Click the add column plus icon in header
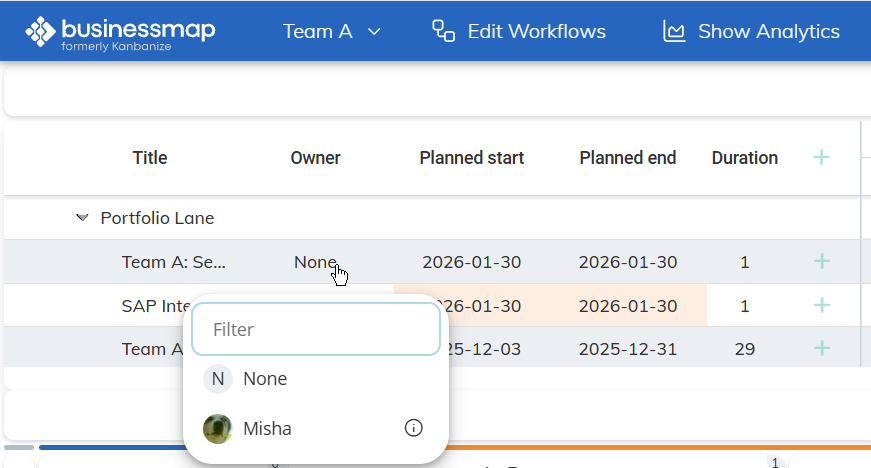The image size is (871, 468). coord(821,157)
